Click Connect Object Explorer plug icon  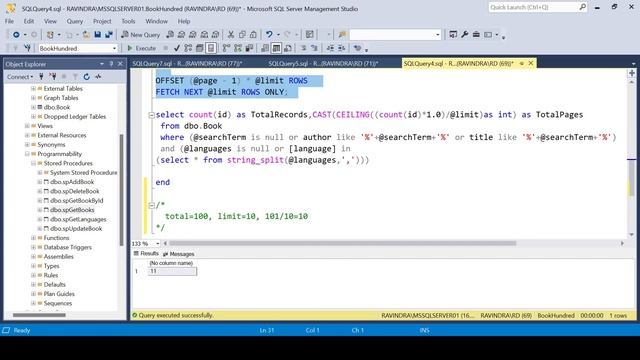[x=41, y=77]
